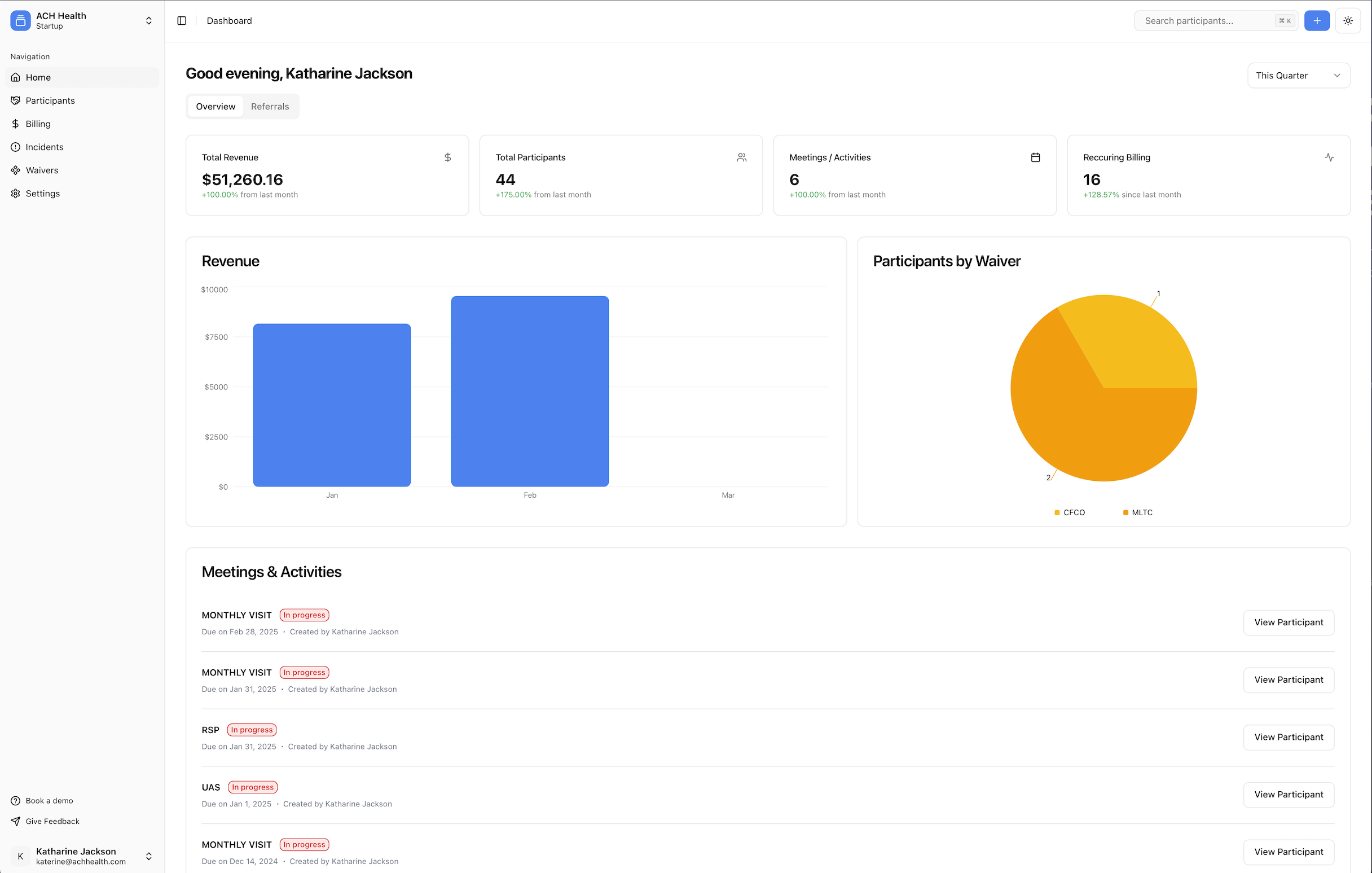1372x873 pixels.
Task: Click the people icon on Total Participants card
Action: point(742,157)
